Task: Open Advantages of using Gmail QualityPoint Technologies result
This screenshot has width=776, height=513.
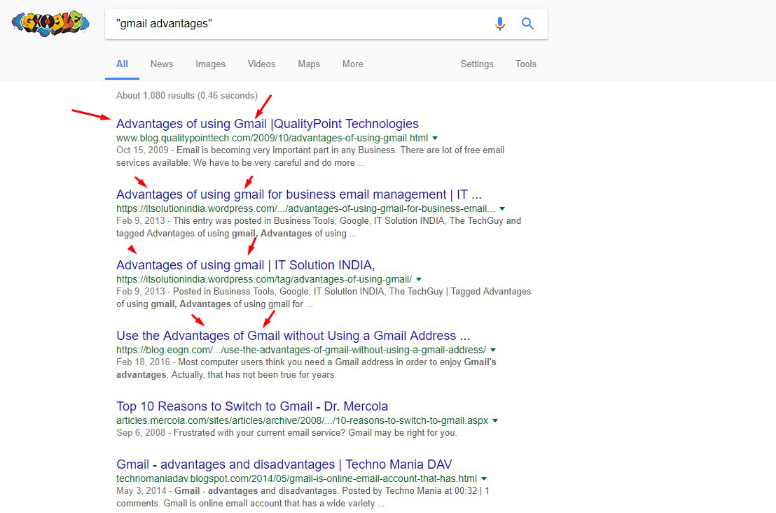Action: coord(267,124)
